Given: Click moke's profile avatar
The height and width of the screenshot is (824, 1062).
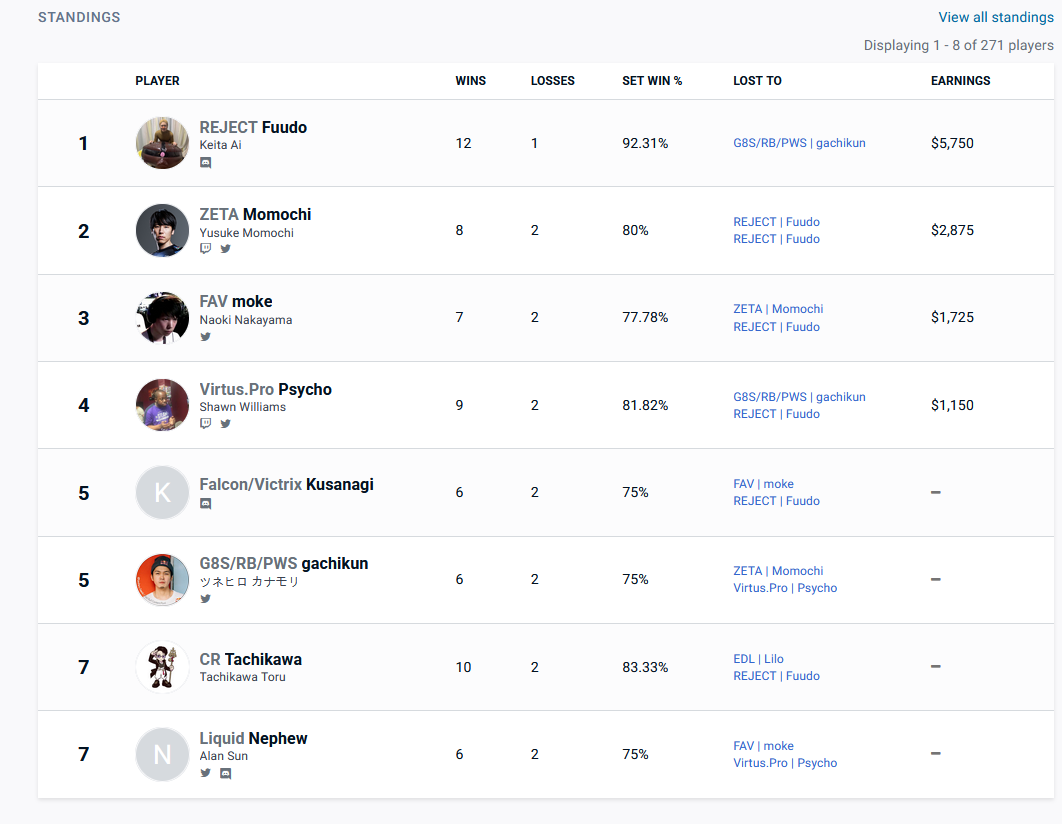Looking at the screenshot, I should (162, 318).
